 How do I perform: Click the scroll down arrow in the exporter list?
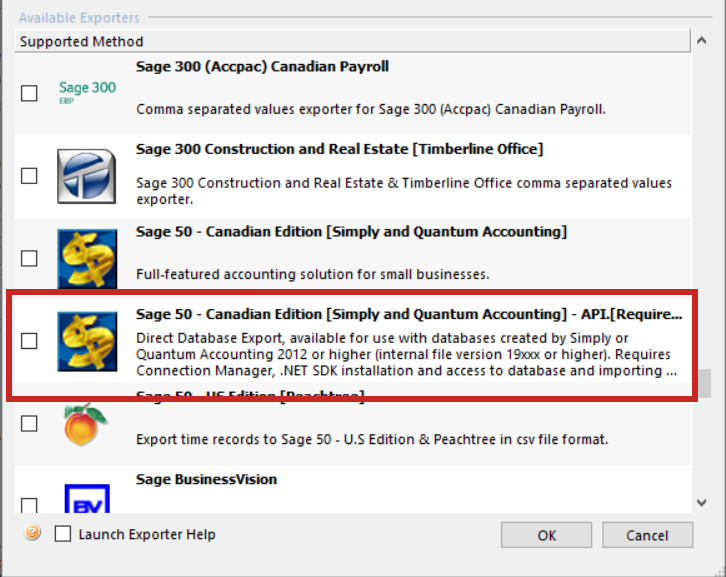pos(701,503)
